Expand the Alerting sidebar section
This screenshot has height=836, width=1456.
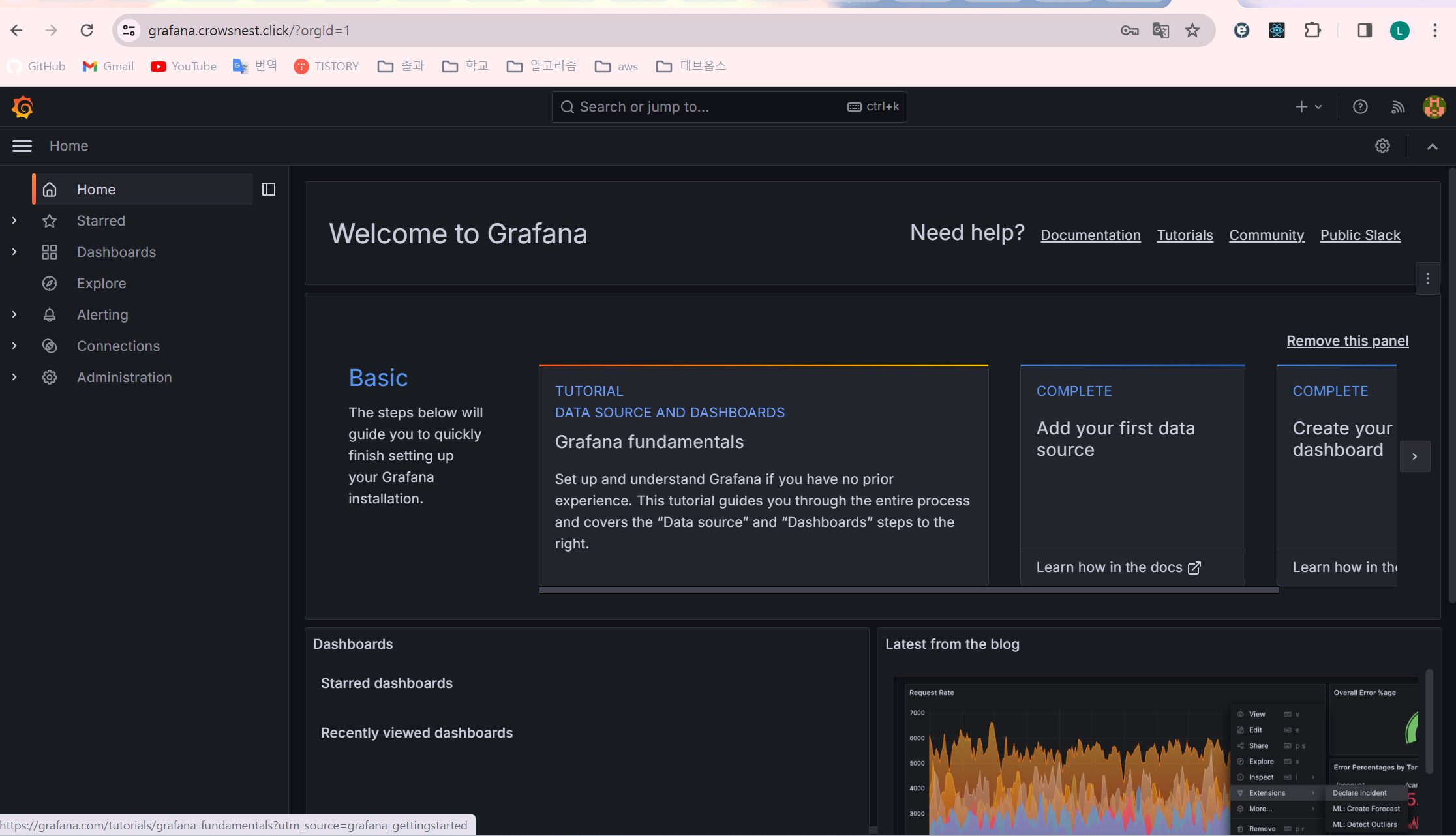click(x=14, y=314)
